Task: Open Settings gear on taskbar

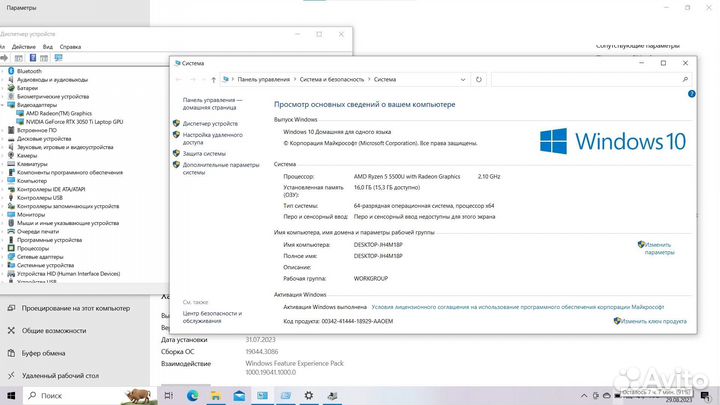Action: (309, 395)
